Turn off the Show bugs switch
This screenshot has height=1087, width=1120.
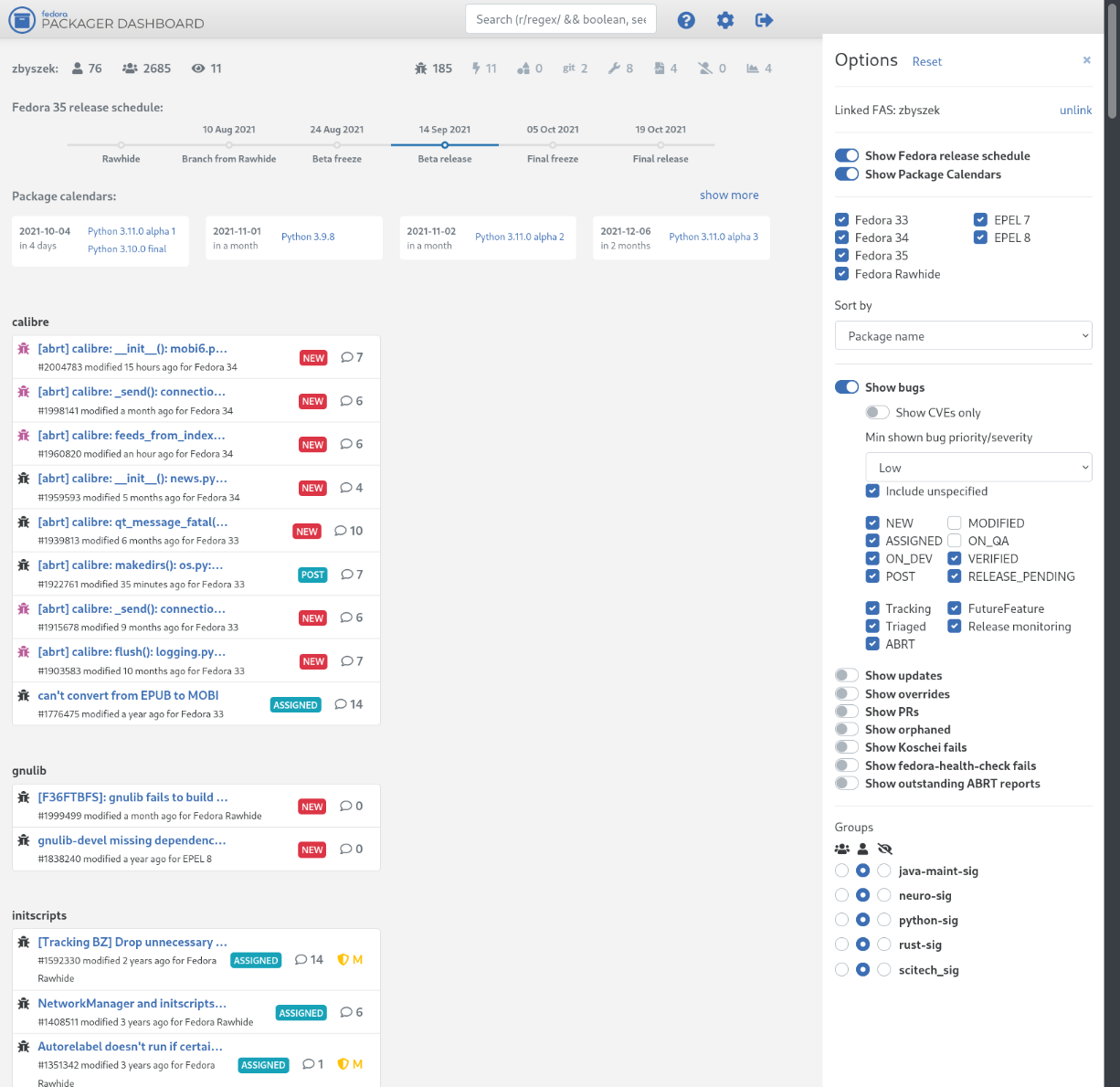pyautogui.click(x=847, y=387)
